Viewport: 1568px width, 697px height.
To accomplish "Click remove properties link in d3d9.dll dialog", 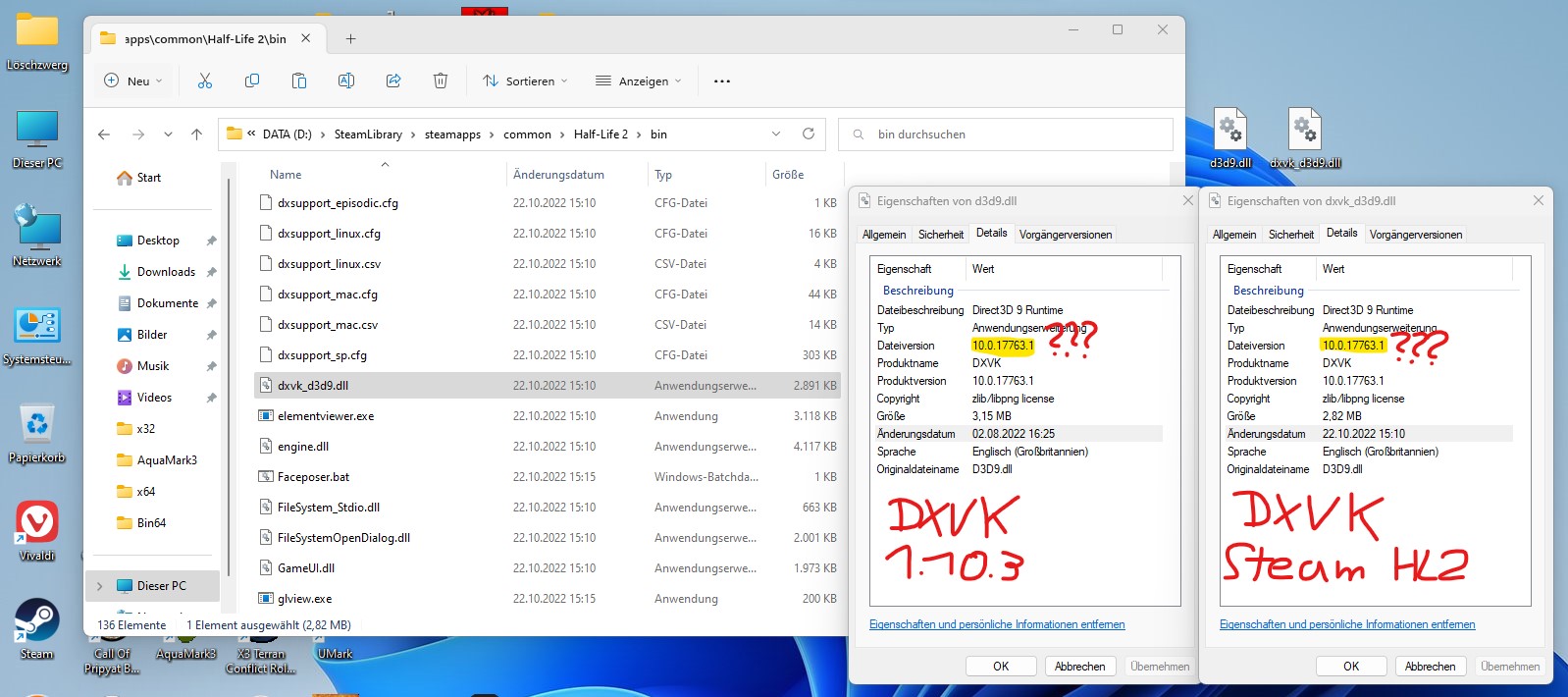I will [x=997, y=624].
